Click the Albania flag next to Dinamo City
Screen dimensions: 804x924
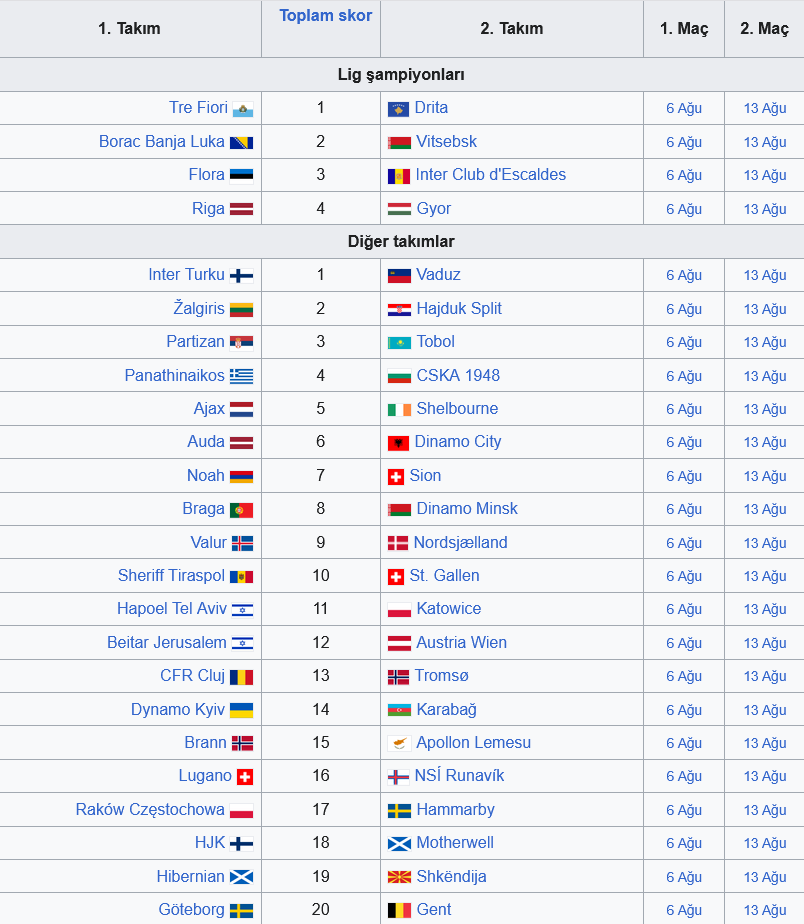point(398,443)
